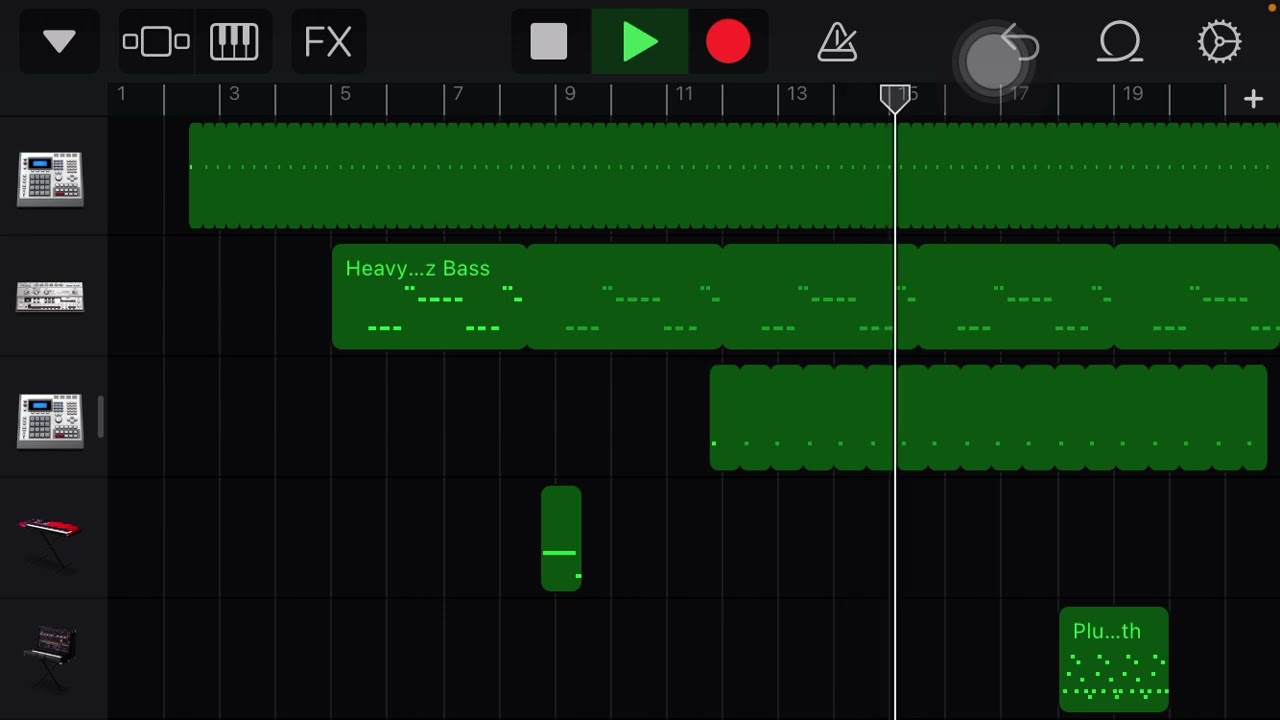Open the keyboard instrument view
Screen dimensions: 1280x720
(234, 42)
